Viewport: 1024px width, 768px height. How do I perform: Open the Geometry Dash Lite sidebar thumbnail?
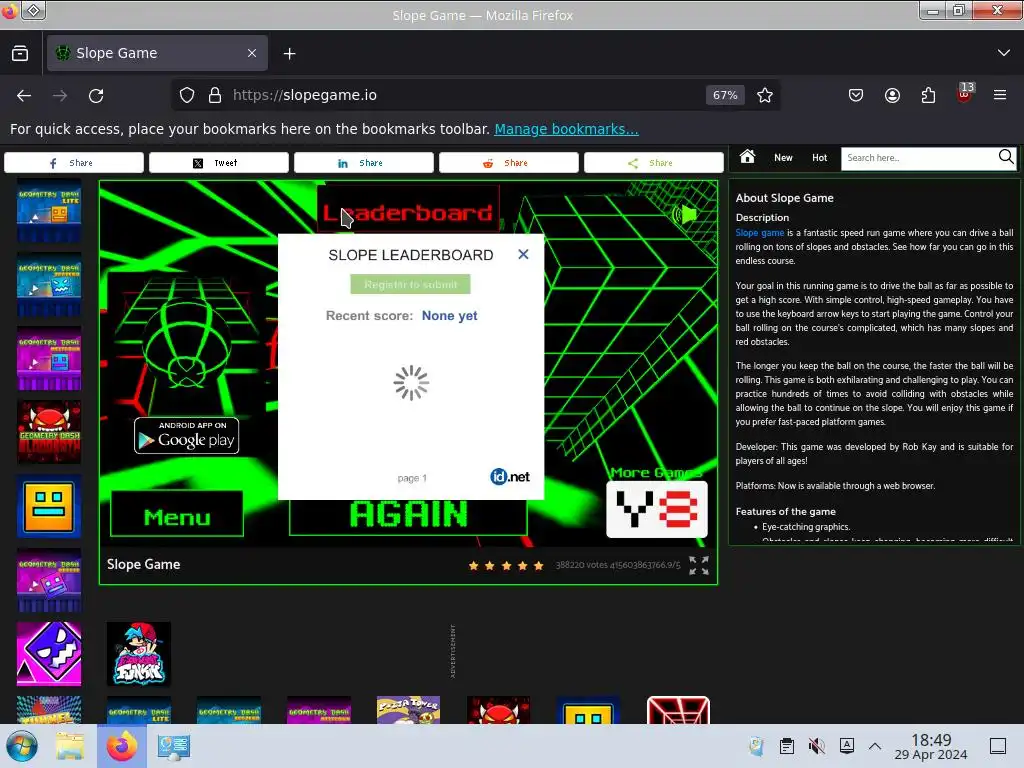point(49,211)
